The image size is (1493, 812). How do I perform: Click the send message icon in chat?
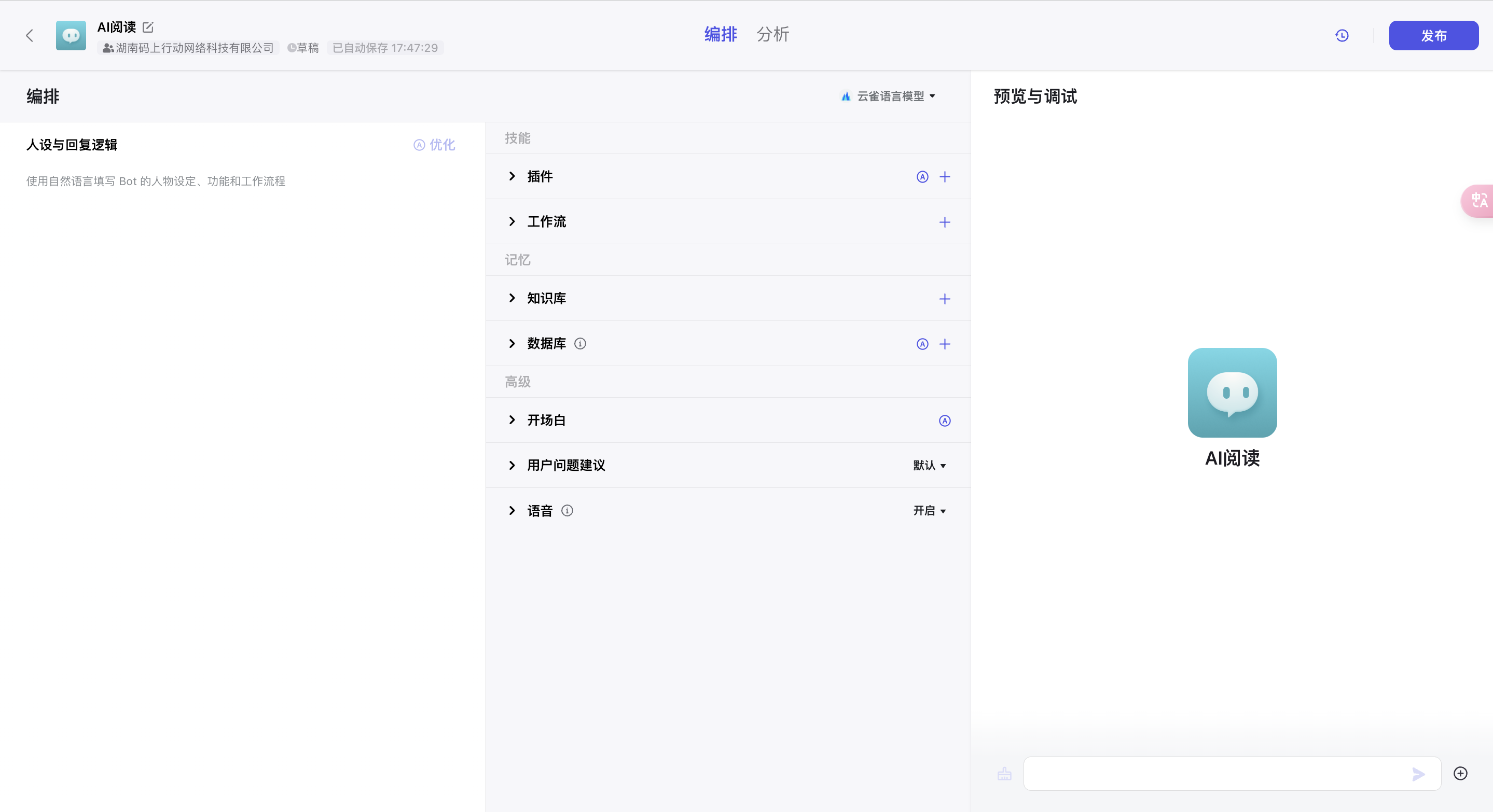[1418, 774]
